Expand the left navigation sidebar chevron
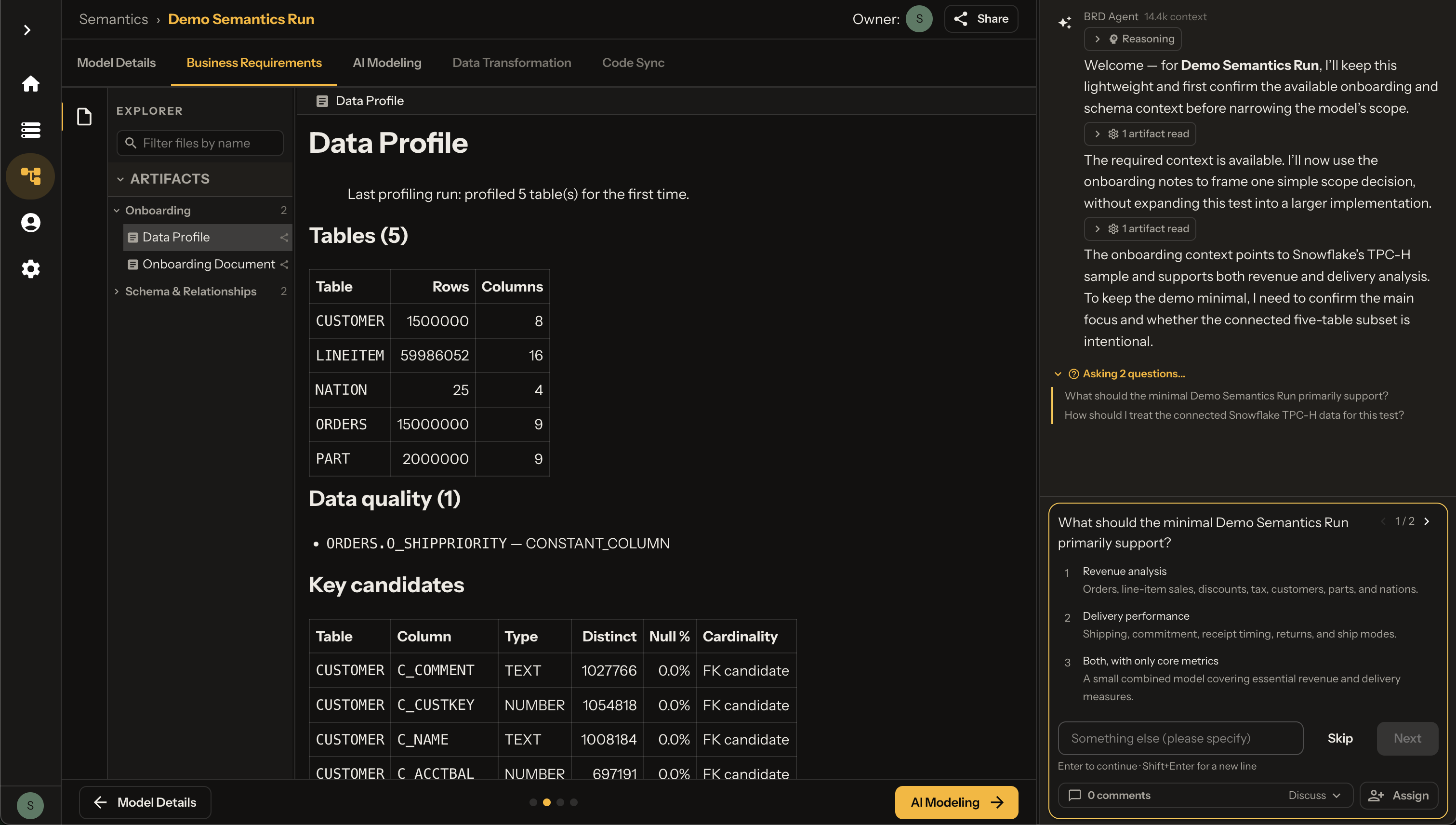Image resolution: width=1456 pixels, height=825 pixels. (x=27, y=30)
